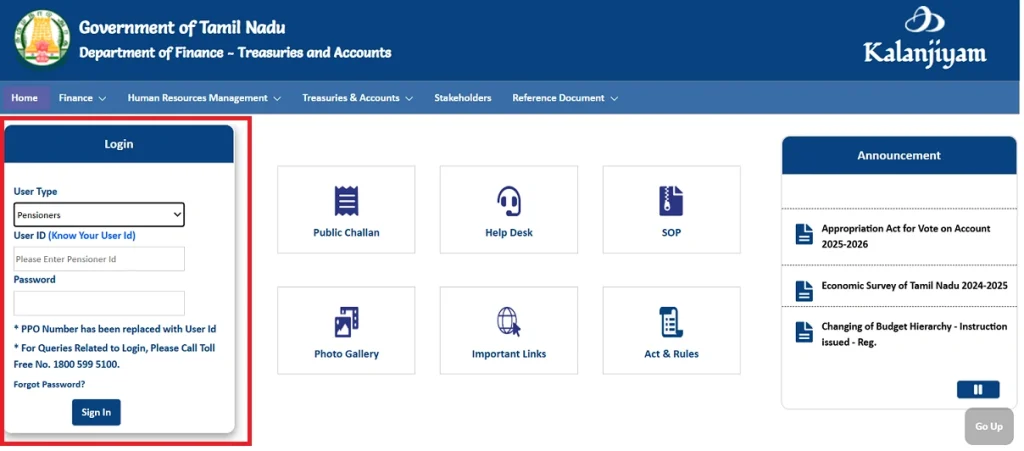Open the Help Desk headset icon
The height and width of the screenshot is (451, 1024).
click(x=508, y=201)
